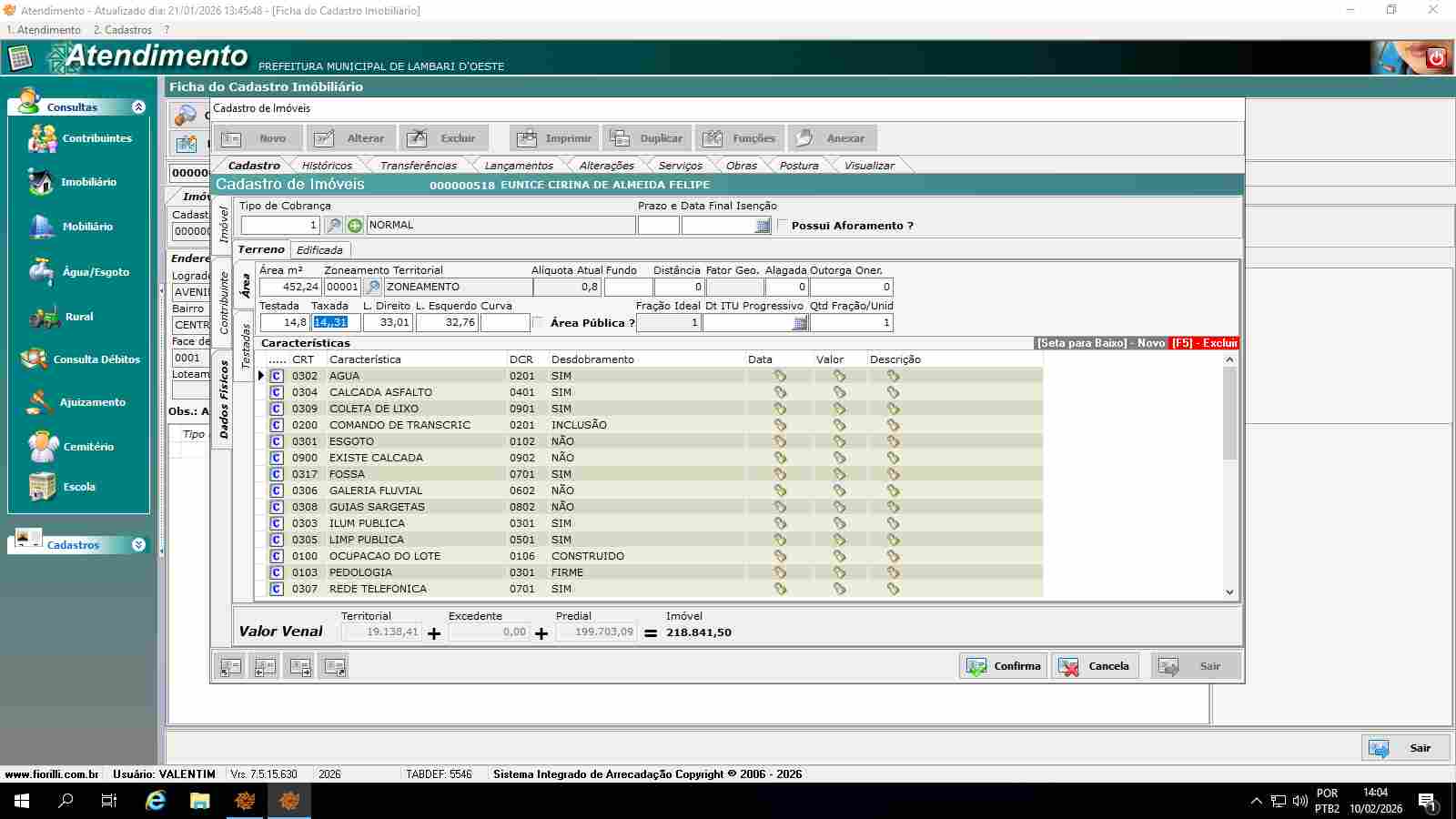The width and height of the screenshot is (1456, 819).
Task: Expand the Cadastros sidebar panel
Action: click(138, 545)
